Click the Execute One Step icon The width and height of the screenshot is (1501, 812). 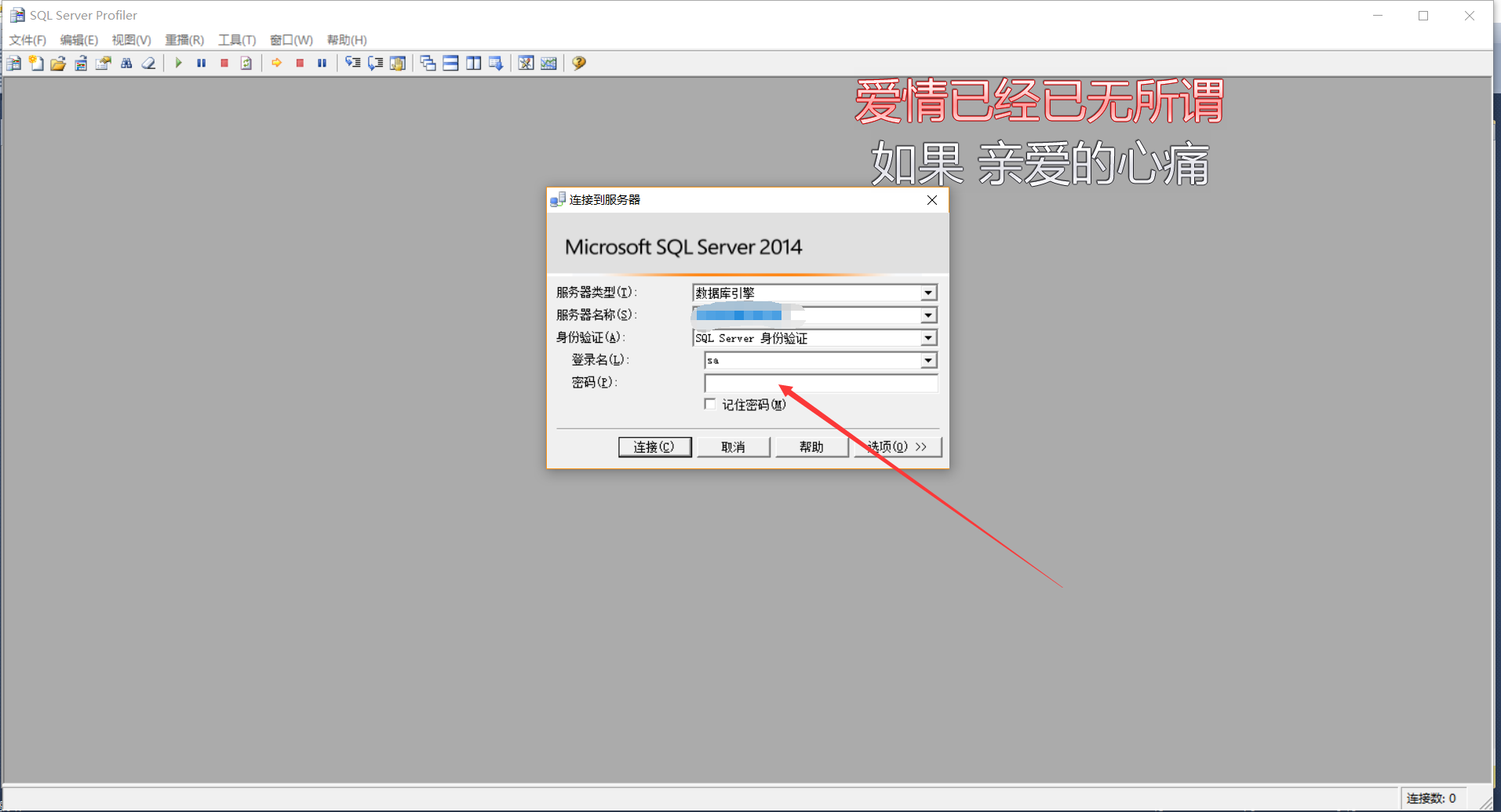[353, 64]
